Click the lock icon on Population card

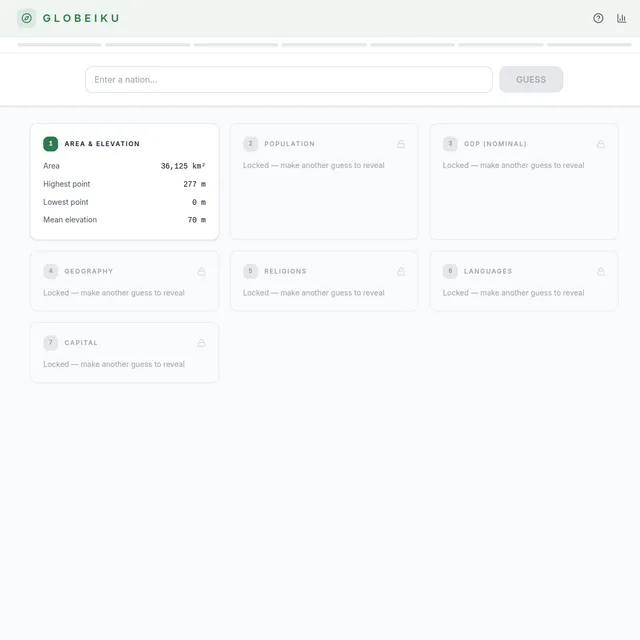tap(401, 144)
